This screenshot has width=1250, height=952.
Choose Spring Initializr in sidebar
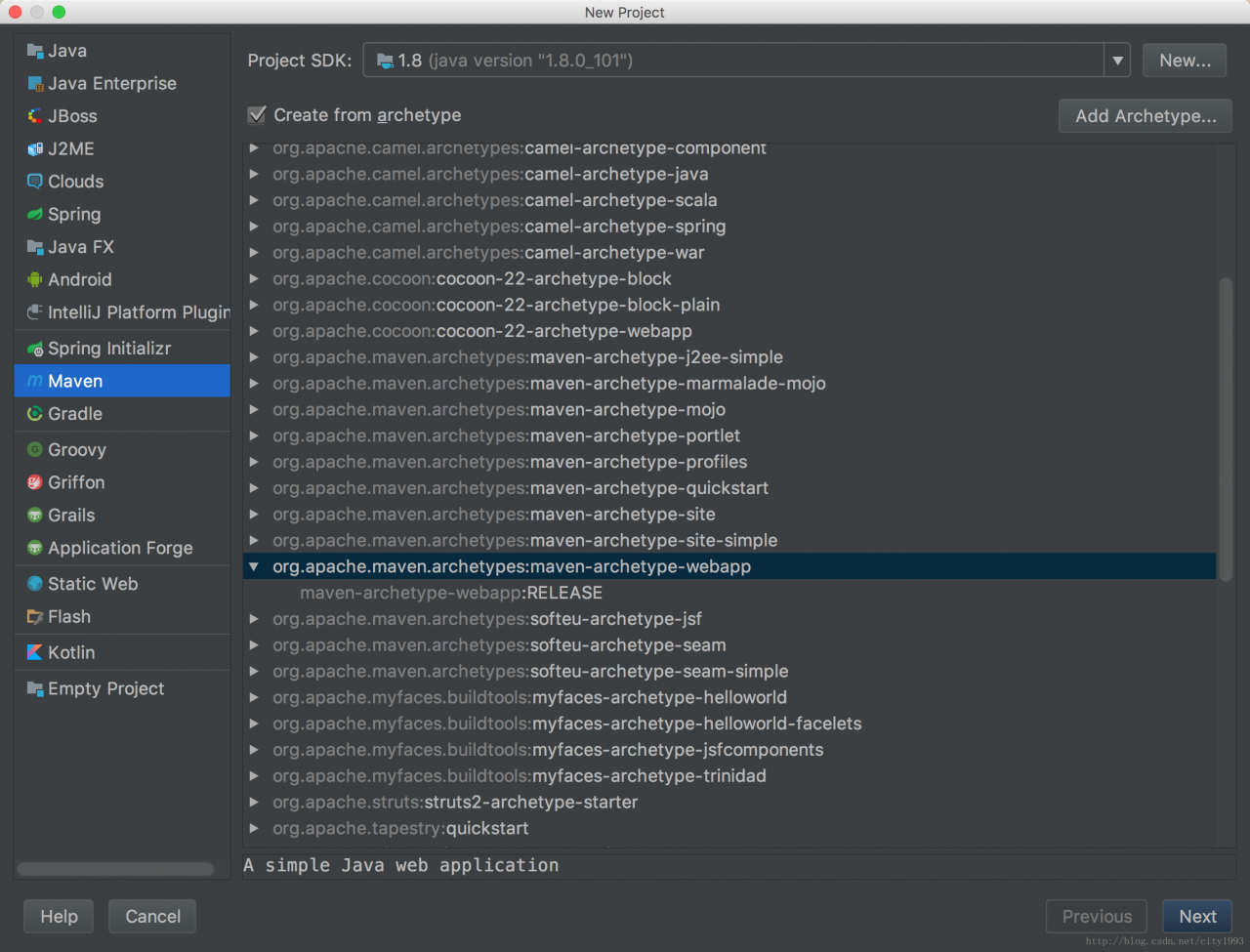pos(122,349)
